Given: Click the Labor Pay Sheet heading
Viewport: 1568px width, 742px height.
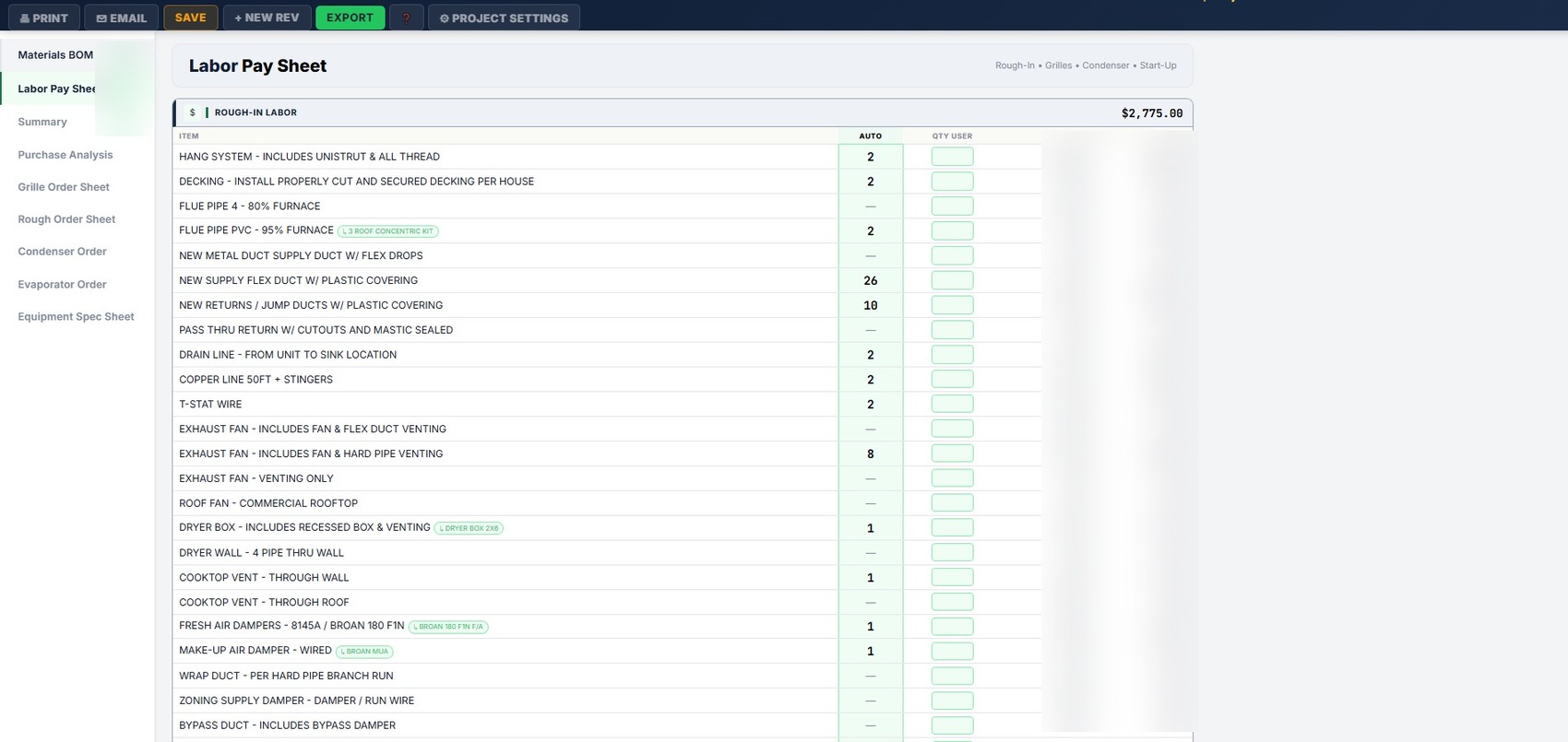Looking at the screenshot, I should (257, 65).
